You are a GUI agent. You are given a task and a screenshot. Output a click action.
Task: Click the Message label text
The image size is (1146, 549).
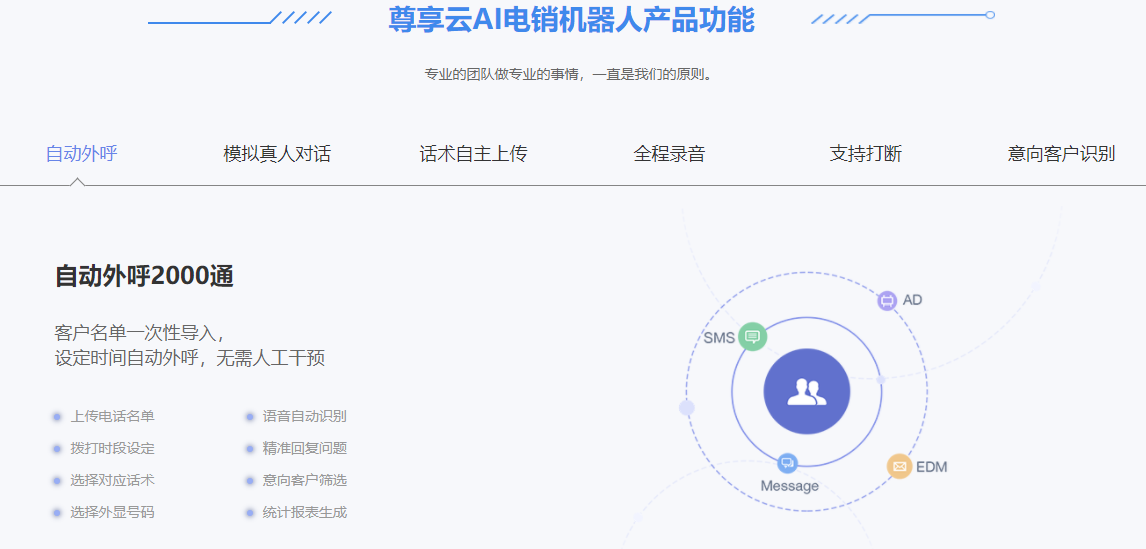tap(789, 486)
